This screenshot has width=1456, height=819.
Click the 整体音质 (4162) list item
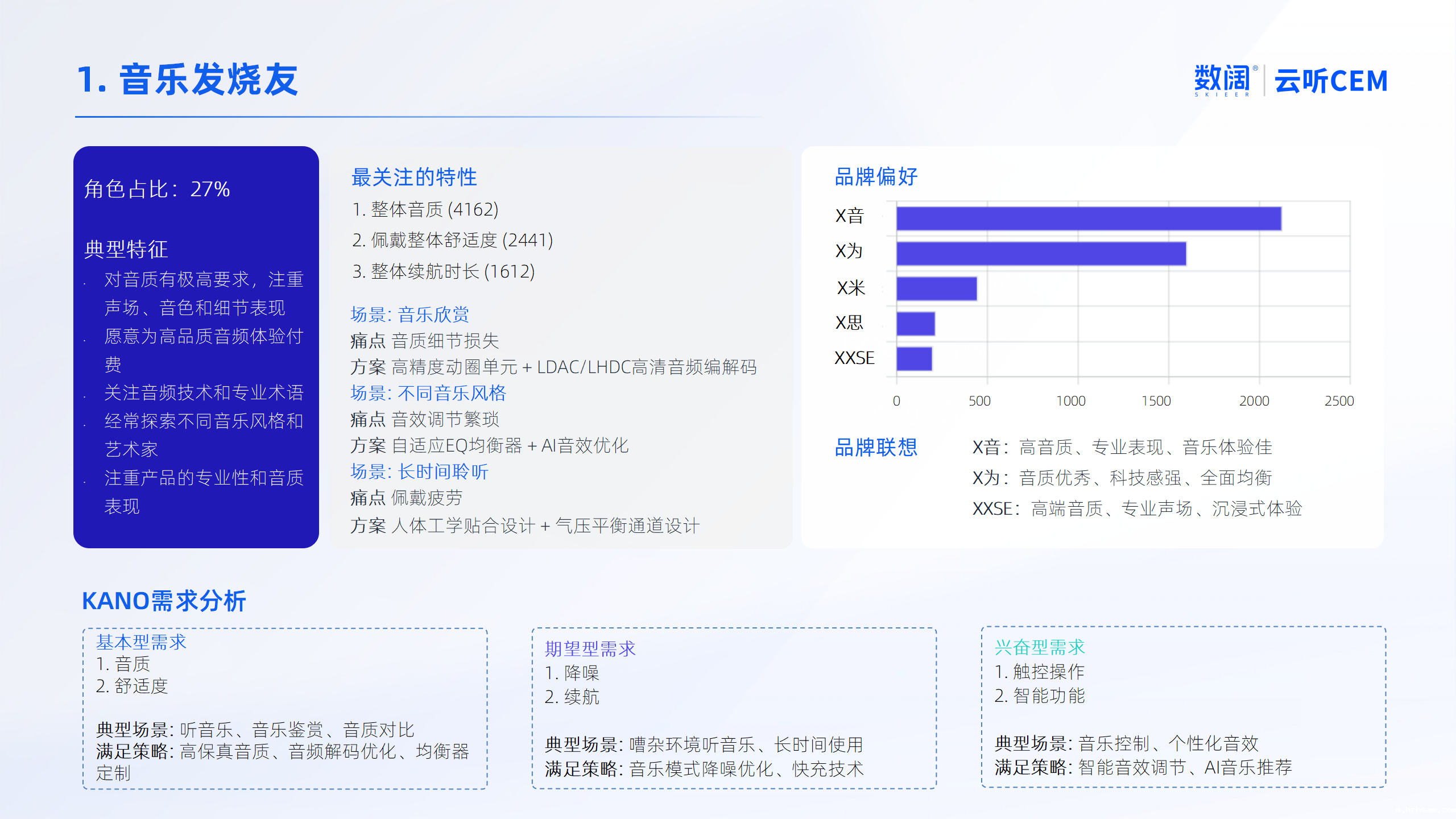[425, 209]
